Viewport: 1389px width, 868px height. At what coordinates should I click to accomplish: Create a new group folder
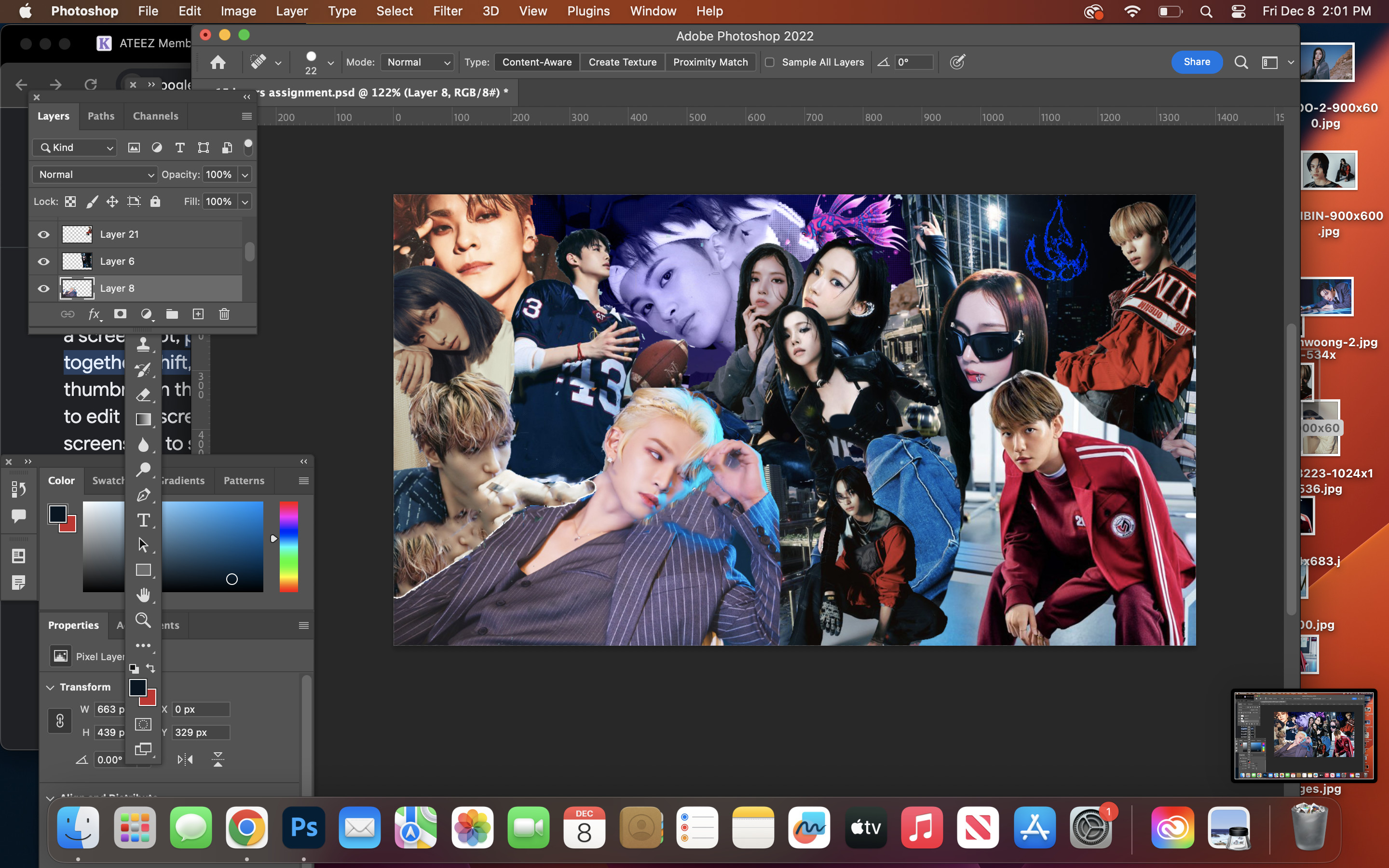click(x=172, y=314)
